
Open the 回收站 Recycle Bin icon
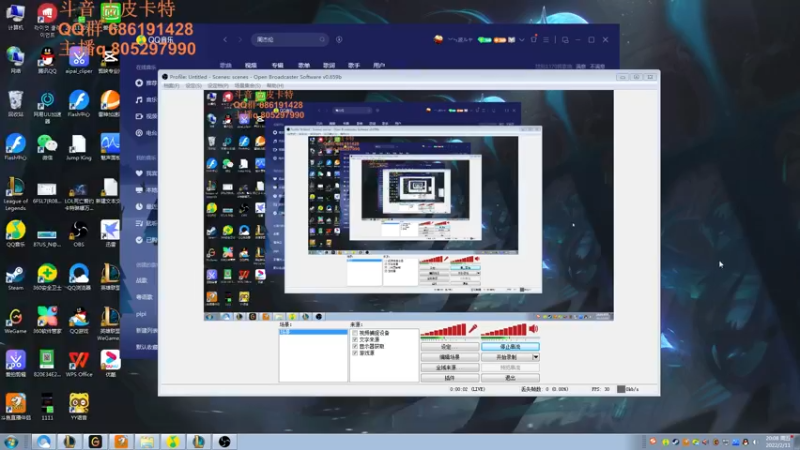coord(15,104)
